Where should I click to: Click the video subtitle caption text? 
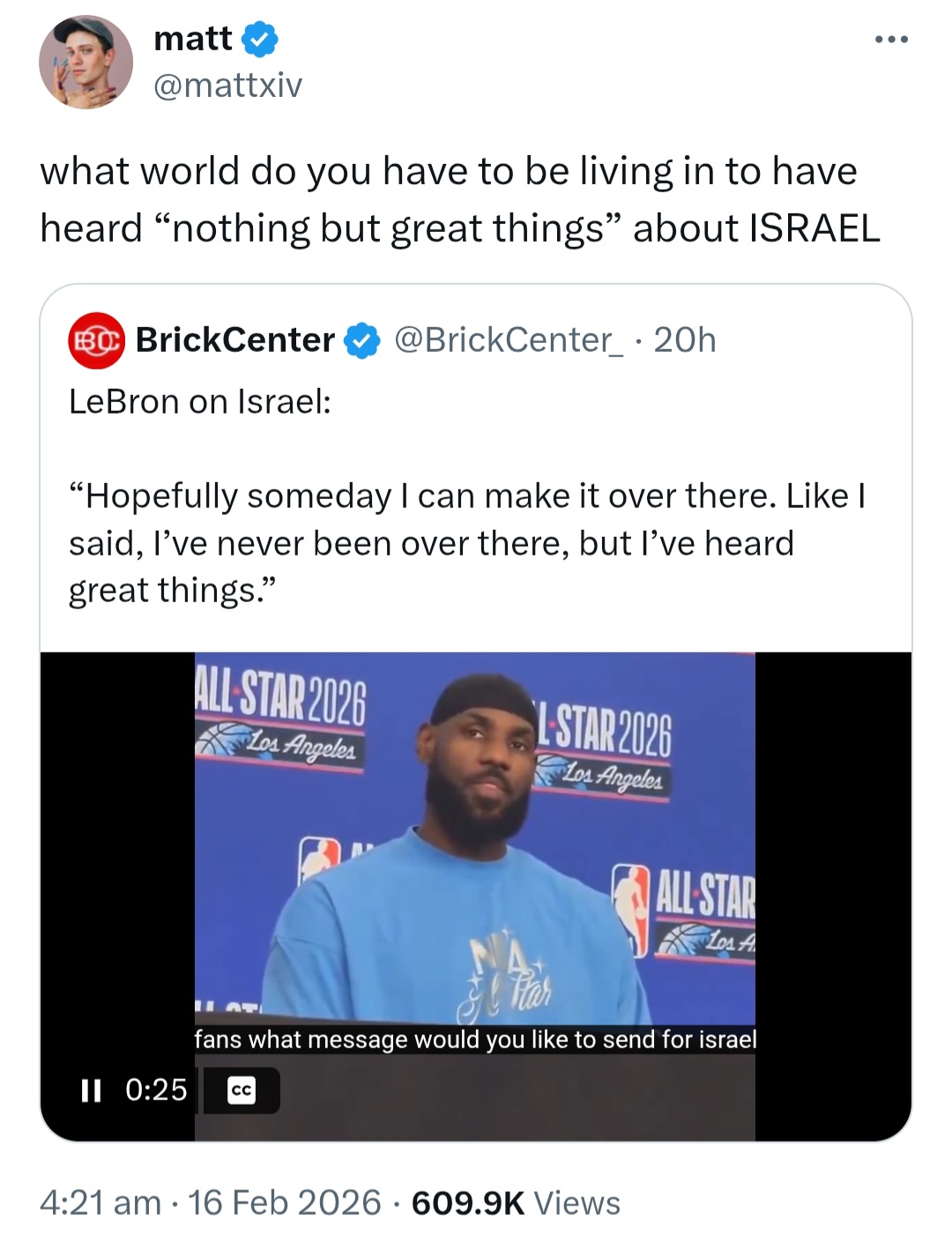[475, 1039]
